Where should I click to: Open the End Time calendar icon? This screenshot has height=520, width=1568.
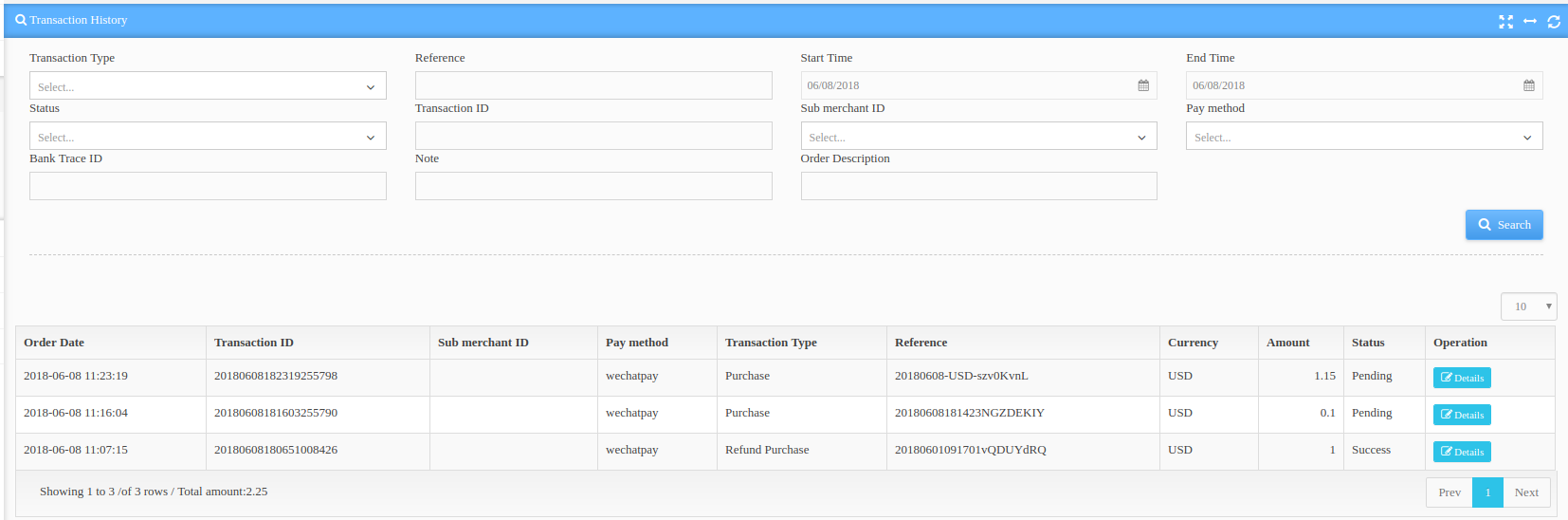pos(1529,85)
